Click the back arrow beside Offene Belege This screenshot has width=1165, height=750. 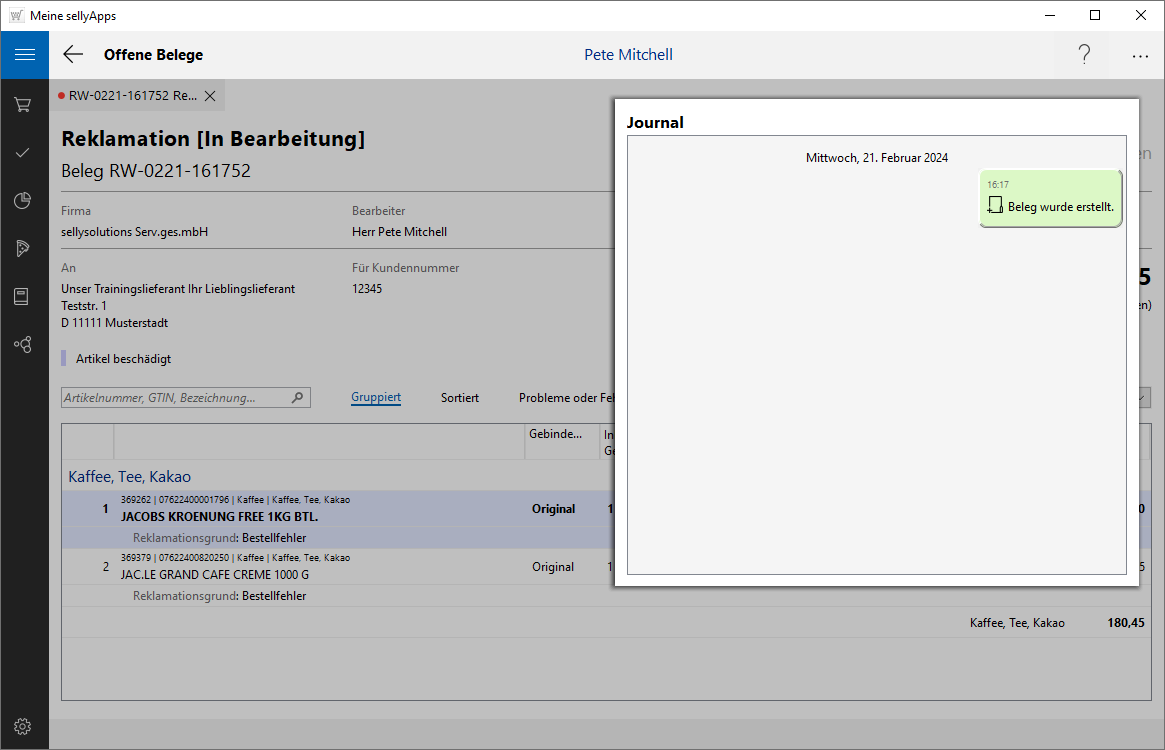[73, 55]
